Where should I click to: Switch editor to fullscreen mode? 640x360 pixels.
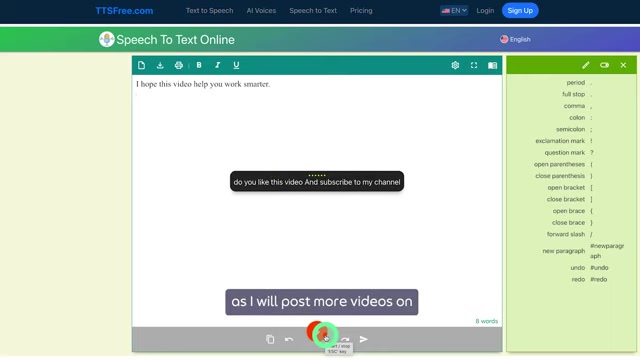(x=474, y=65)
